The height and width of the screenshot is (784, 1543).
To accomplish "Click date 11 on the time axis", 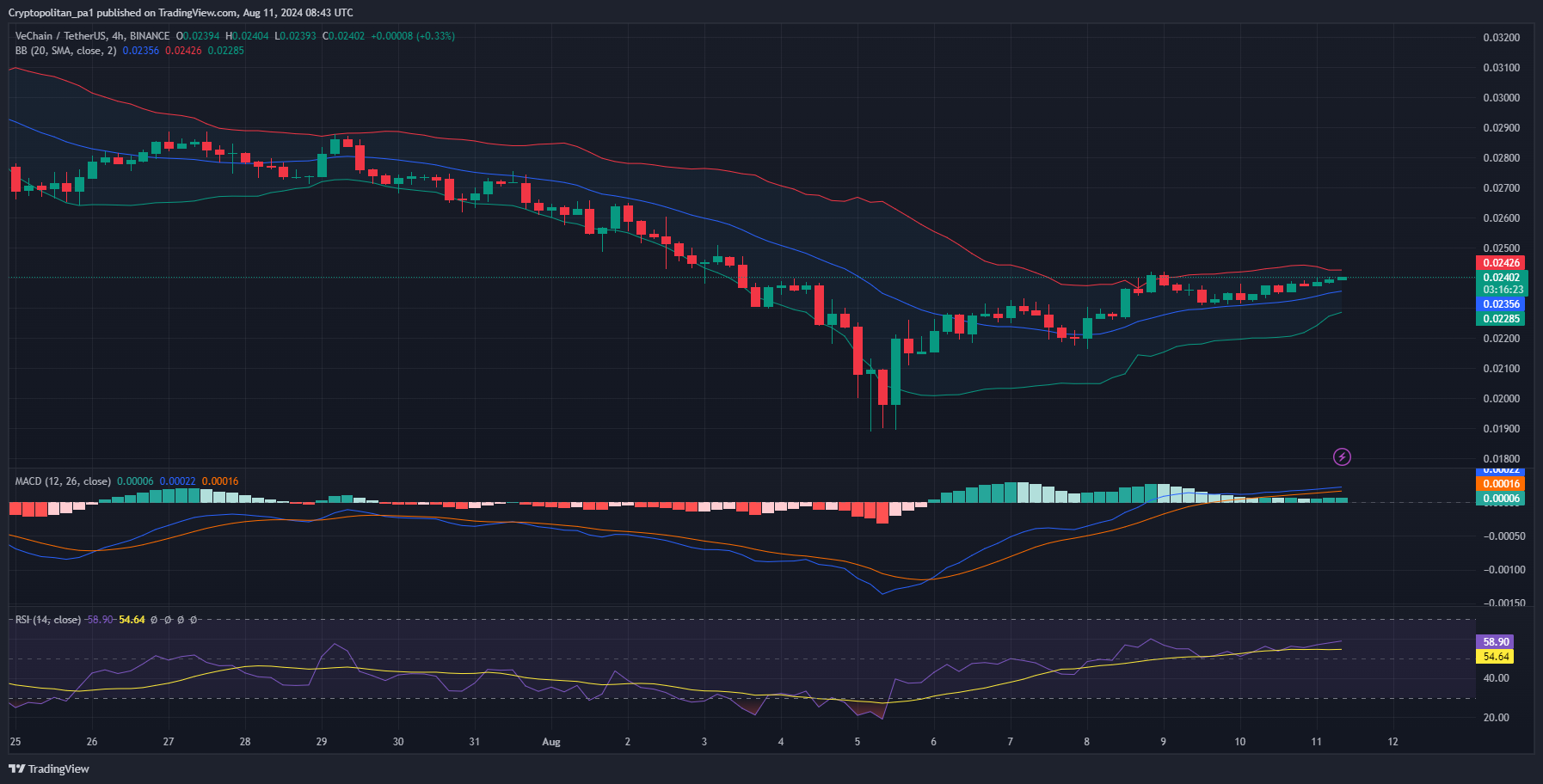I will (x=1316, y=742).
